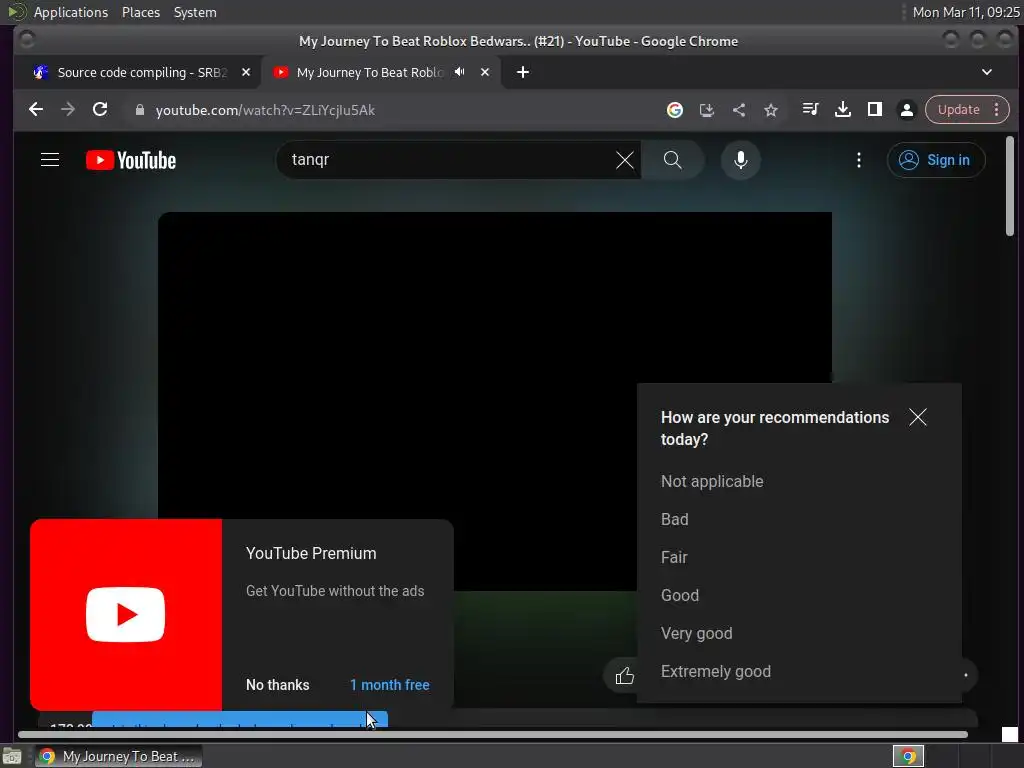Image resolution: width=1024 pixels, height=768 pixels.
Task: Choose Good in the recommendations survey
Action: click(680, 595)
